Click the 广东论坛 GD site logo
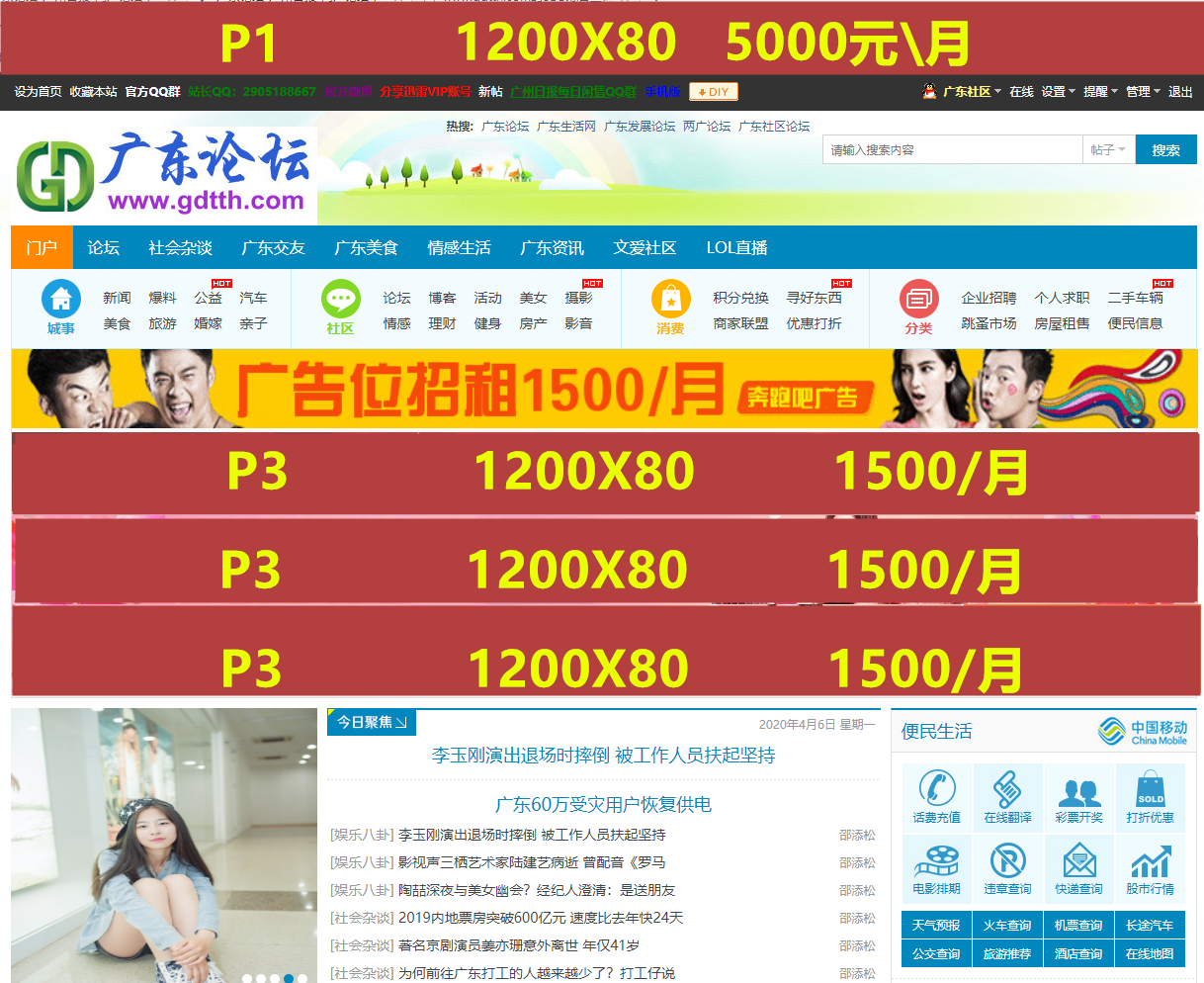1204x983 pixels. tap(164, 175)
